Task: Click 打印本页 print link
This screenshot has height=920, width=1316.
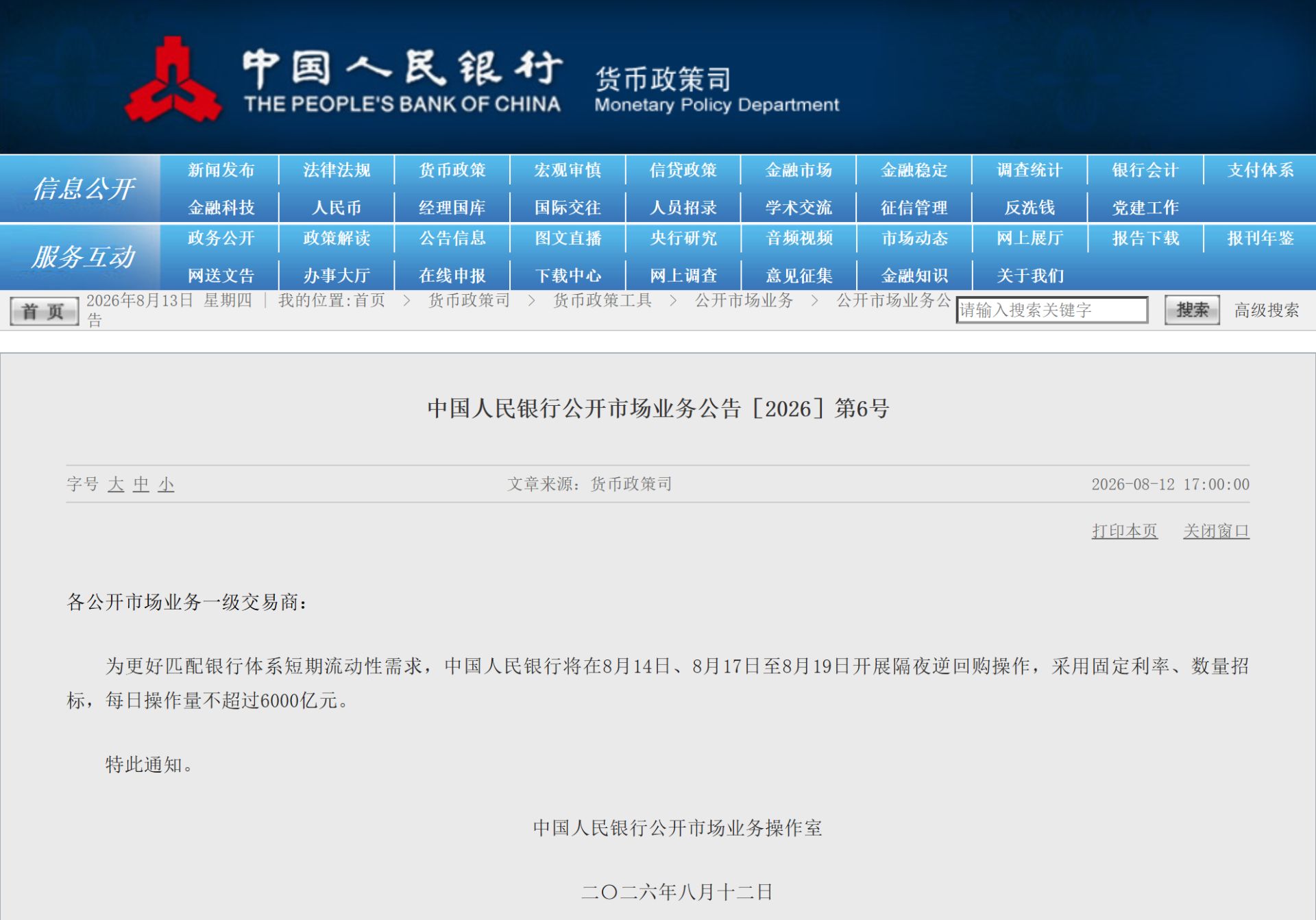Action: tap(1125, 531)
